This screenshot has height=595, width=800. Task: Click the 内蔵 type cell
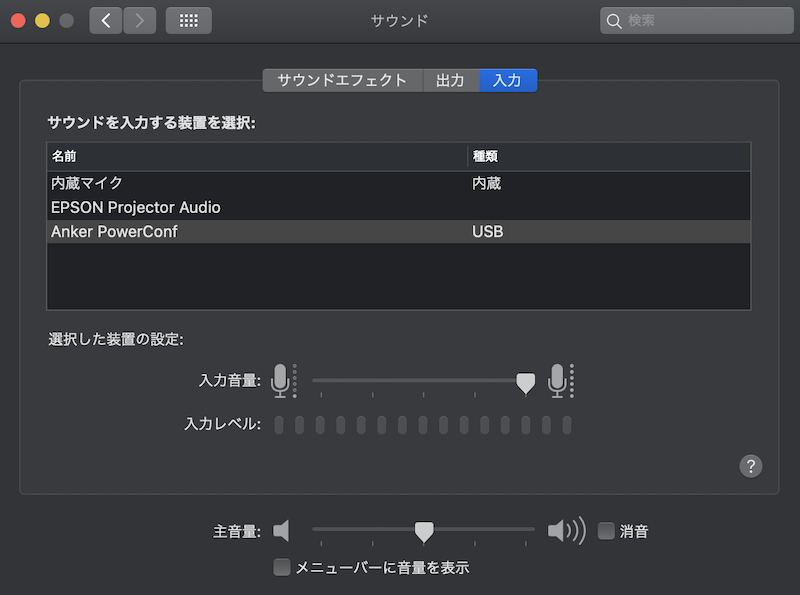486,183
